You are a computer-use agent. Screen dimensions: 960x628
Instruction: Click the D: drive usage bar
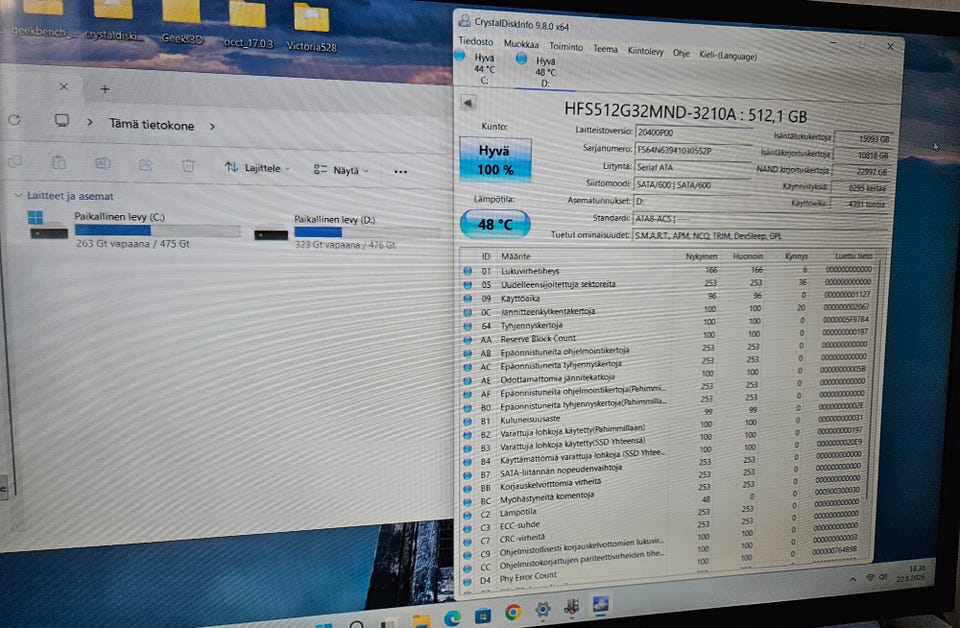(367, 233)
